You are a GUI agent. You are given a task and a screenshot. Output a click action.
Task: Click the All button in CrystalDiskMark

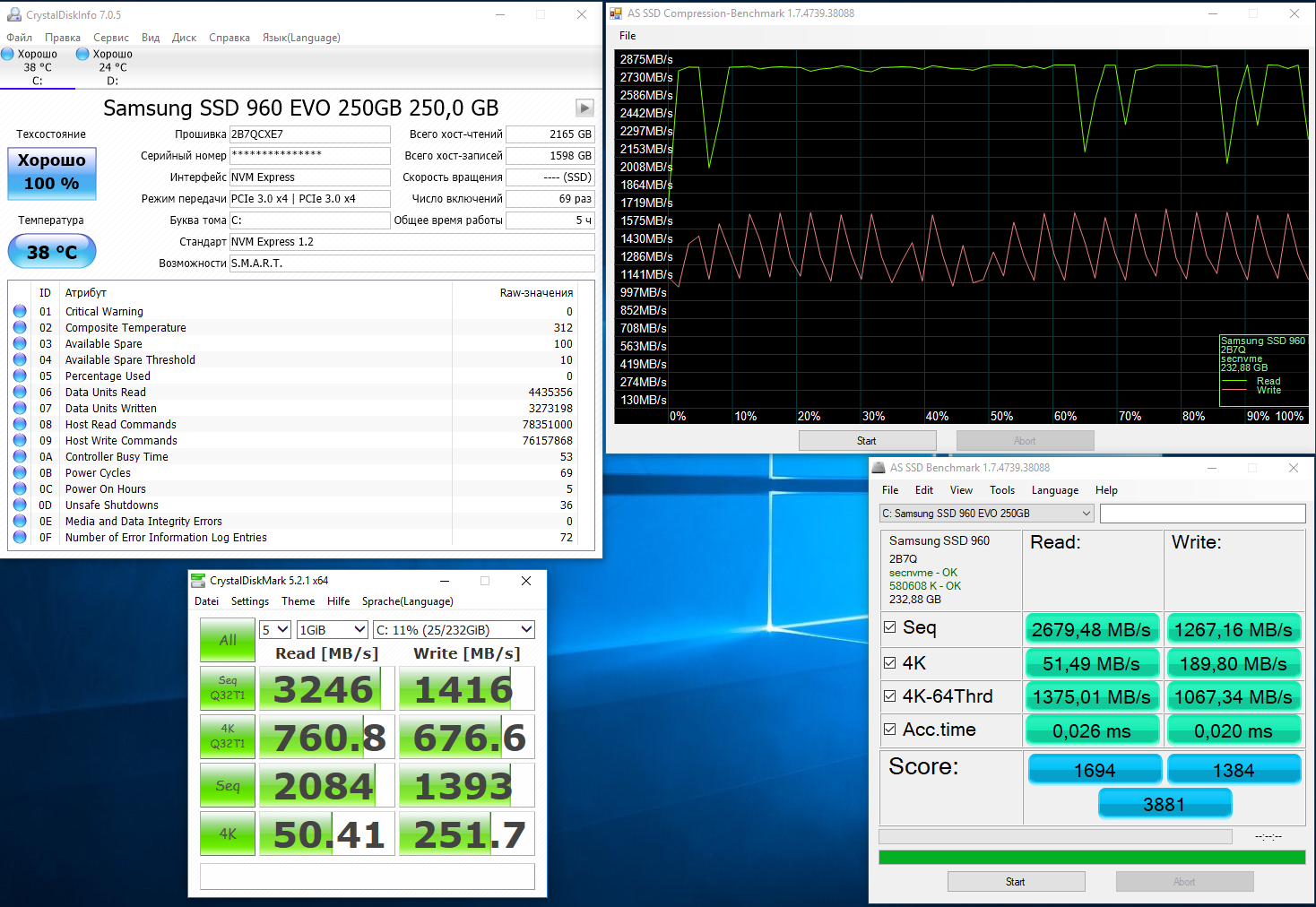tap(228, 640)
